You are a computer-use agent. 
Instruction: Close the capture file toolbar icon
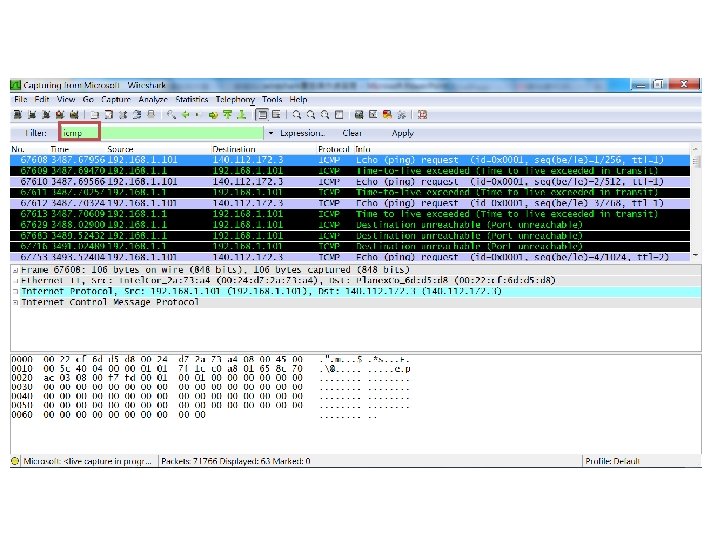[x=123, y=115]
